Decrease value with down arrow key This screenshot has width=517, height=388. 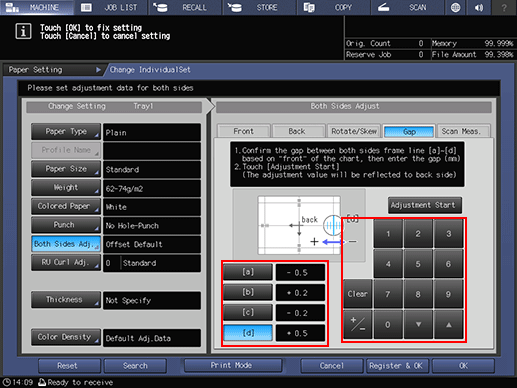click(x=418, y=324)
